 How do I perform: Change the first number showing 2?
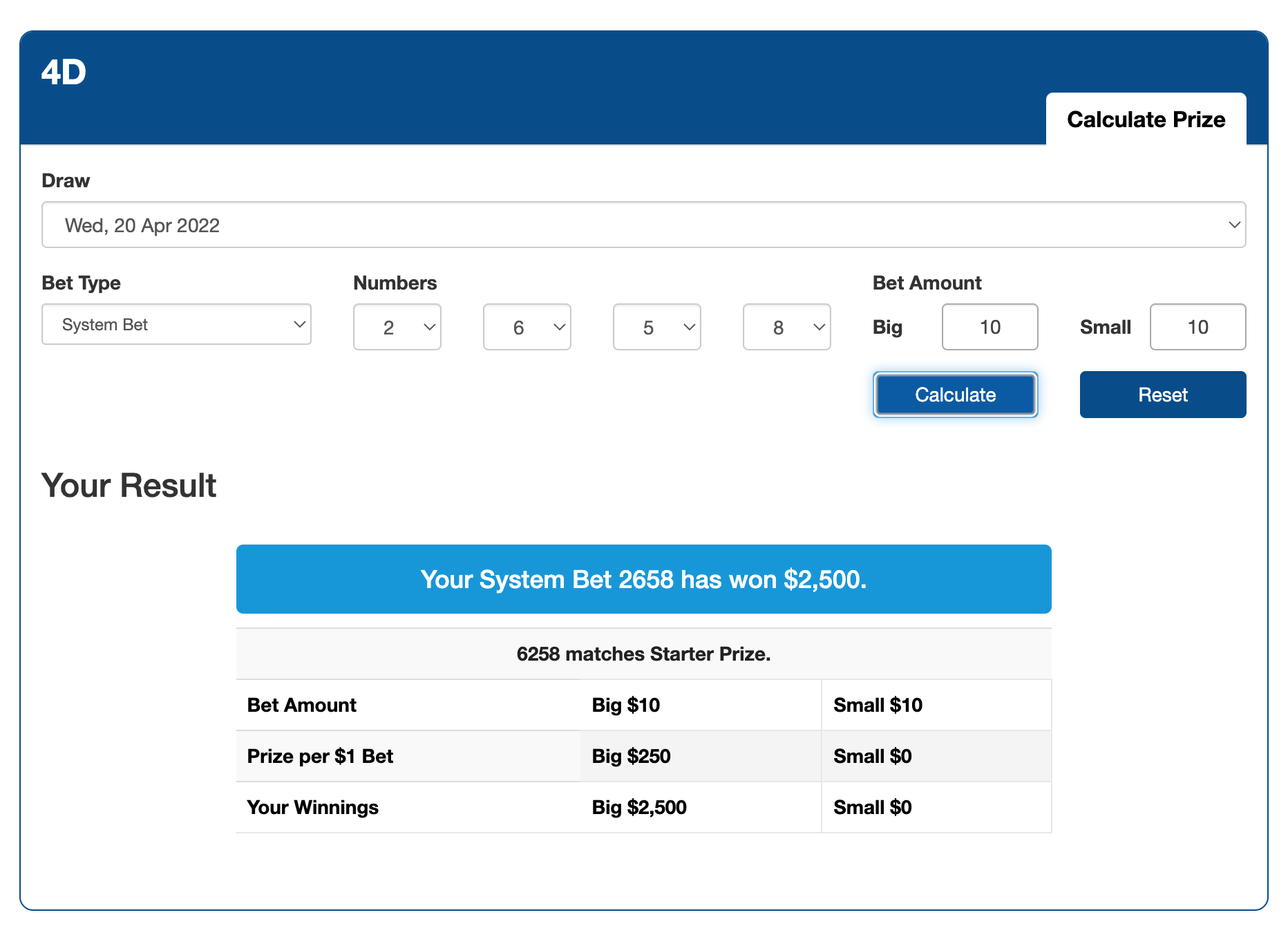(x=397, y=328)
